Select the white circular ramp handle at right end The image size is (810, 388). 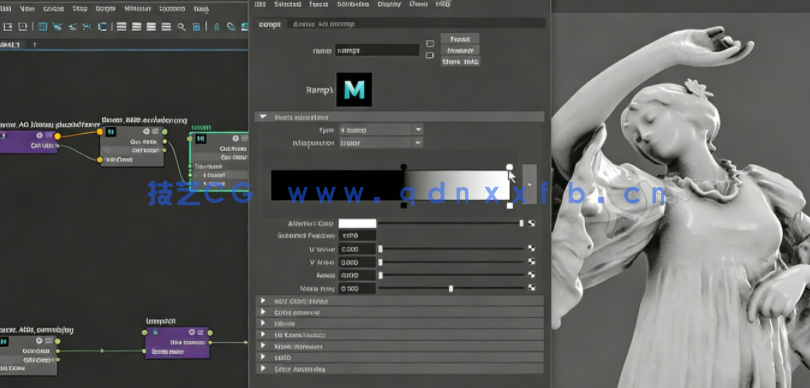click(x=510, y=167)
